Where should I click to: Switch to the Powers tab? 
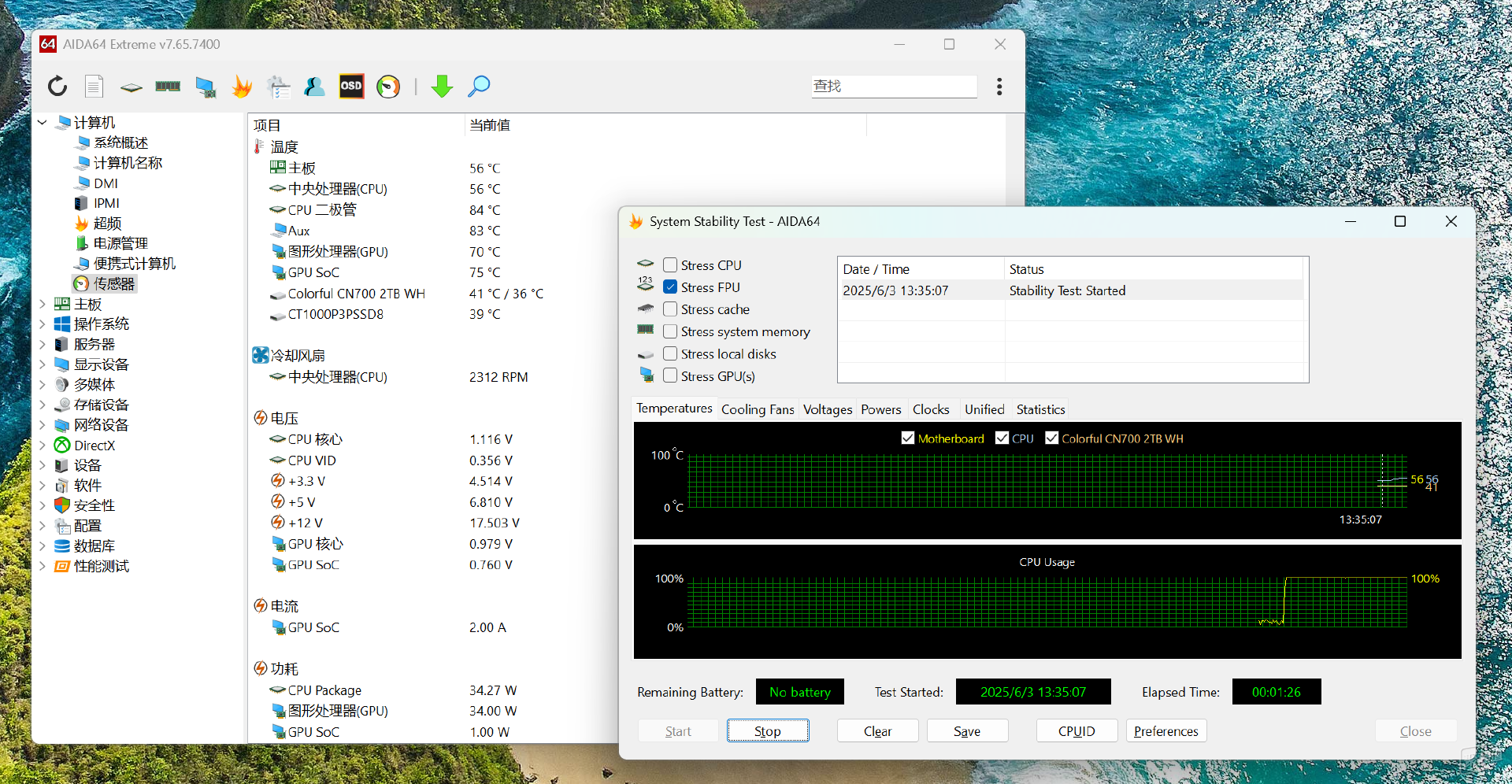coord(881,409)
